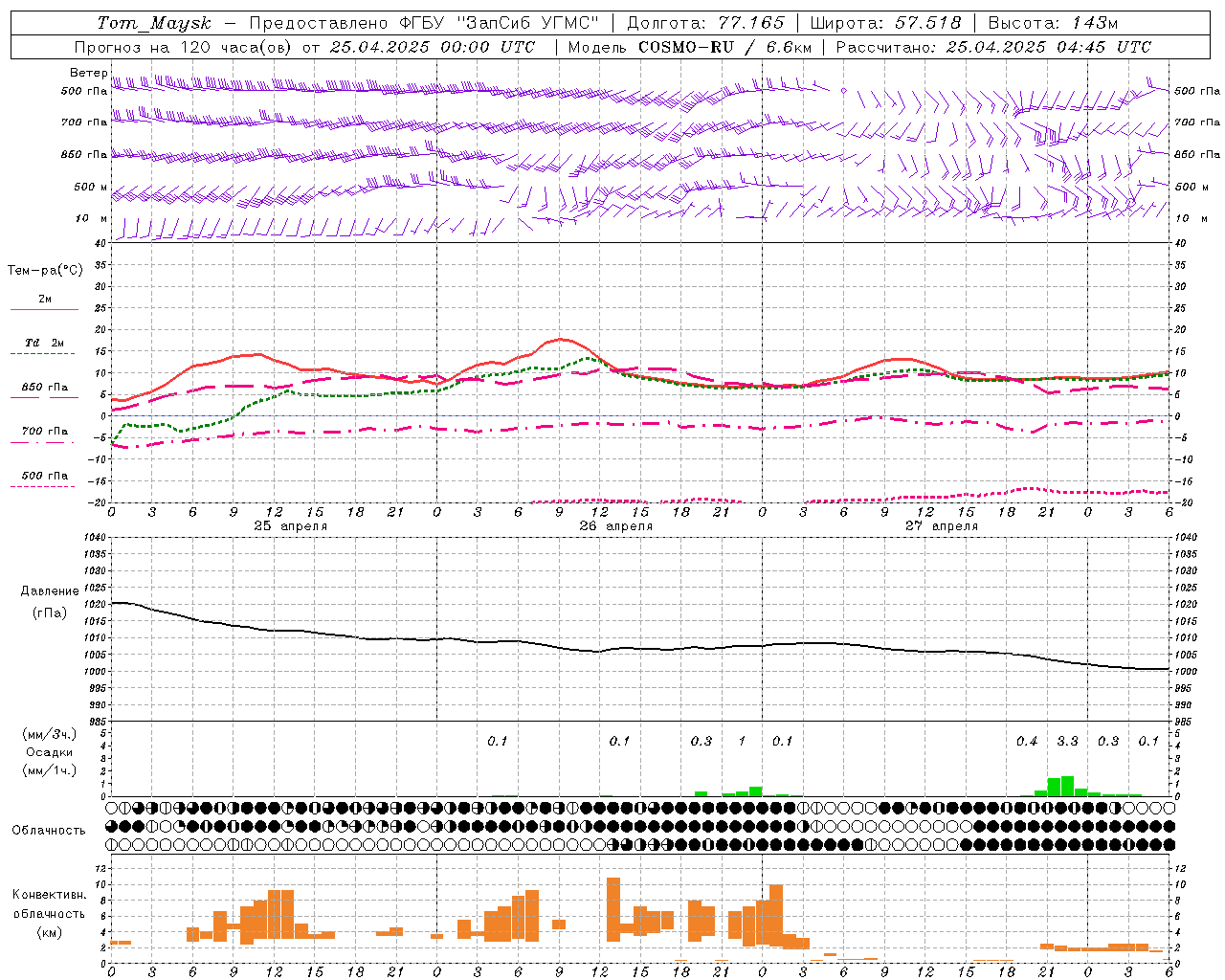Select the Высота: 143м header field

[1054, 23]
